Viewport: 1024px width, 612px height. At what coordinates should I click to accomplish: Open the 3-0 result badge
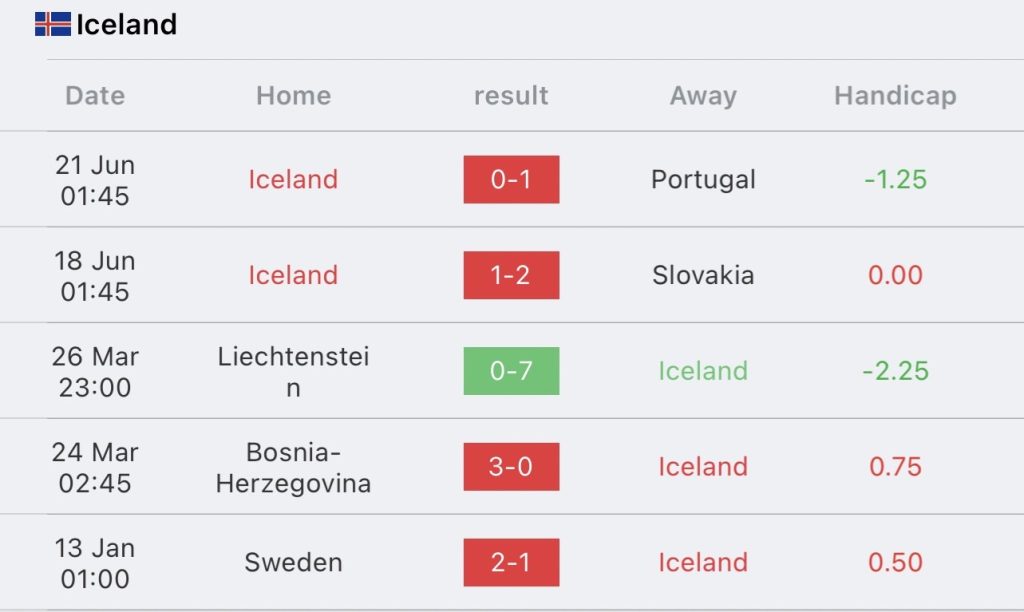pos(511,467)
